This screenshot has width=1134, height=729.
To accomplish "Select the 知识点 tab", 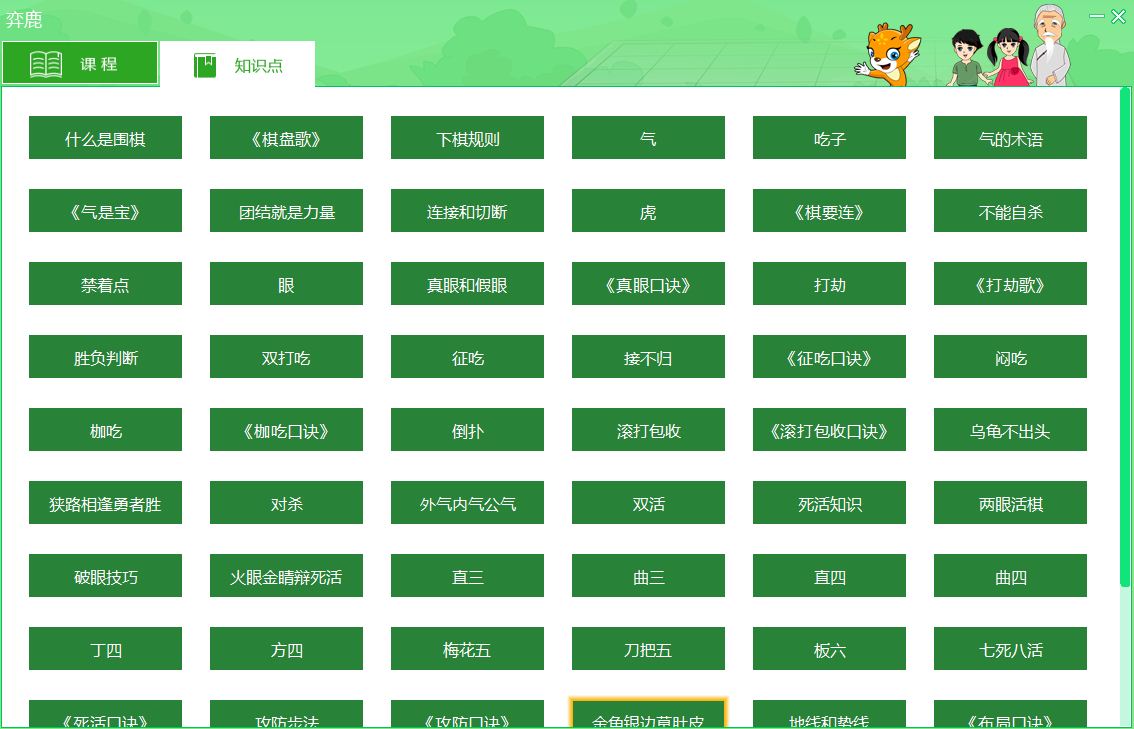I will click(238, 66).
